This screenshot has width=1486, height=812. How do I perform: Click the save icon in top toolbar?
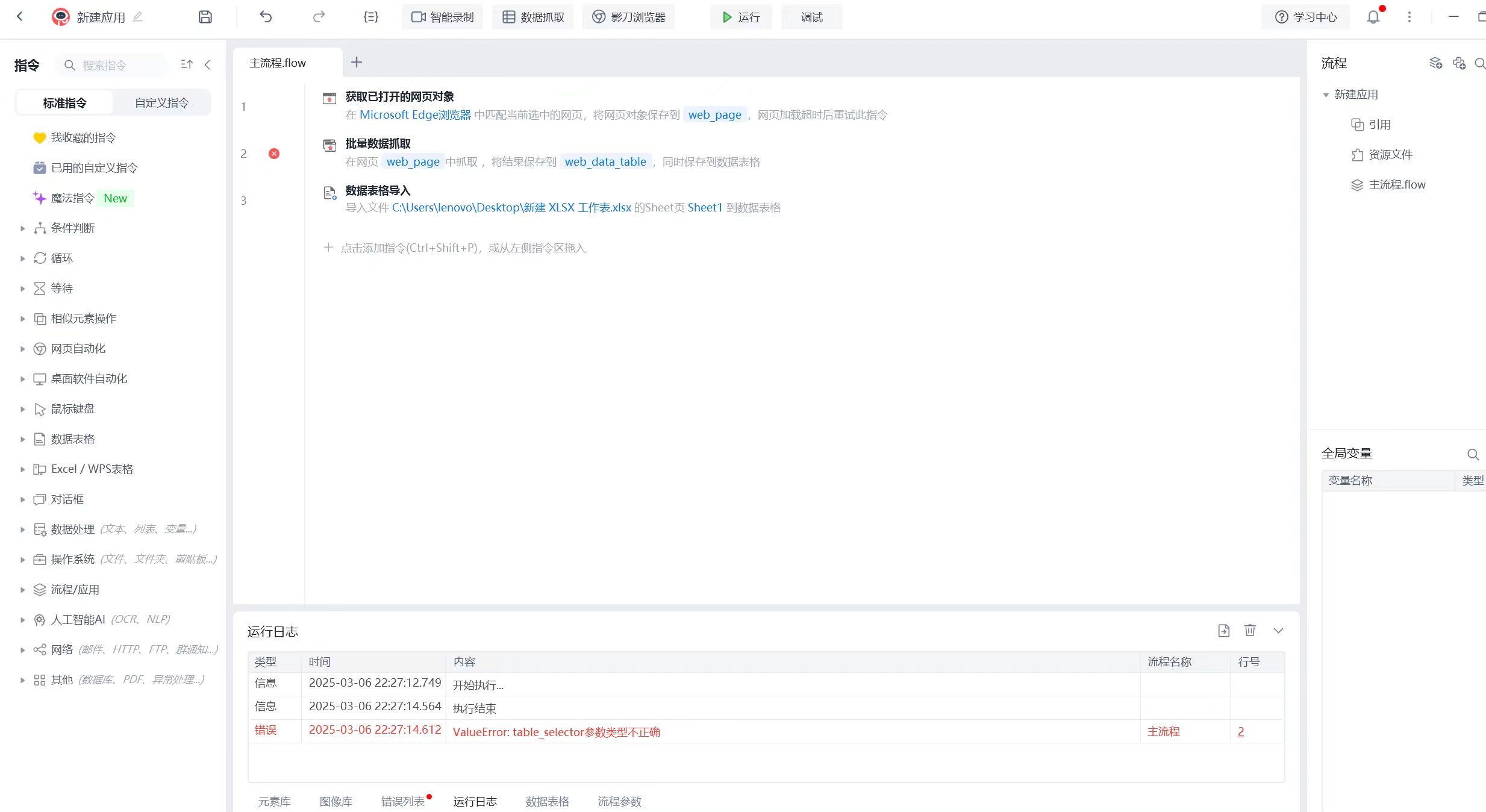(x=205, y=17)
